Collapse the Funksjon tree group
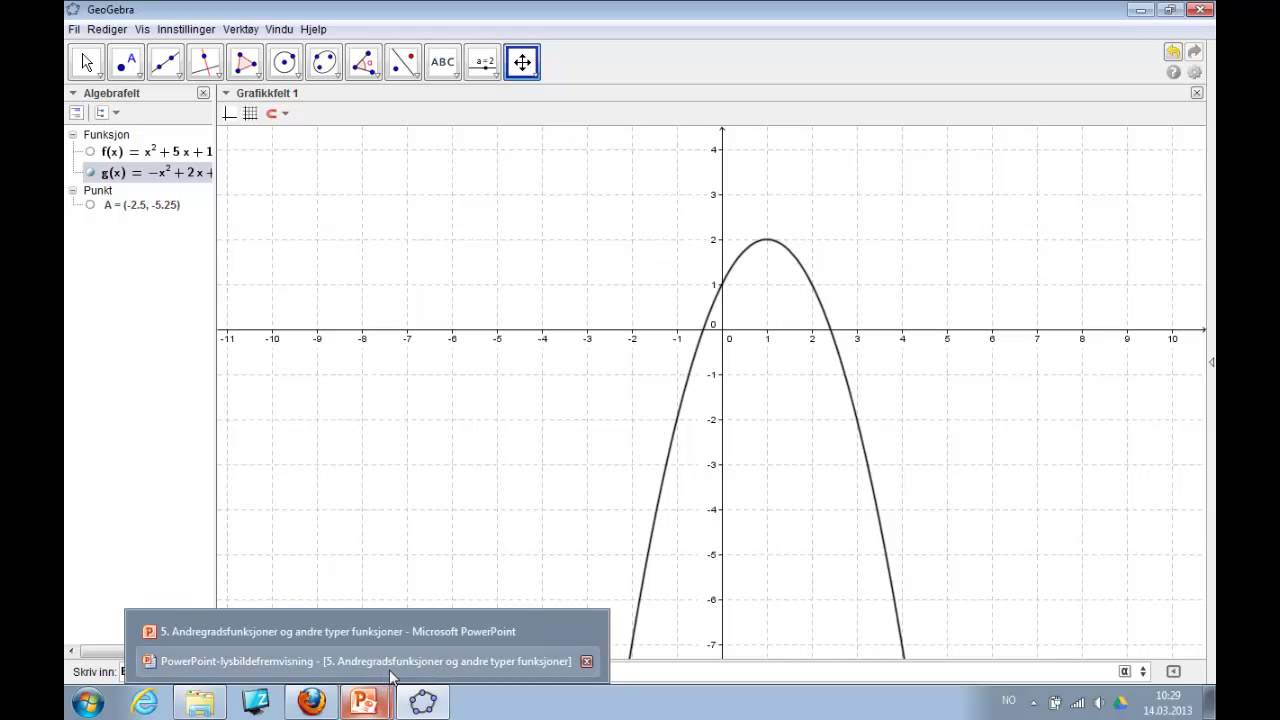 pyautogui.click(x=73, y=135)
